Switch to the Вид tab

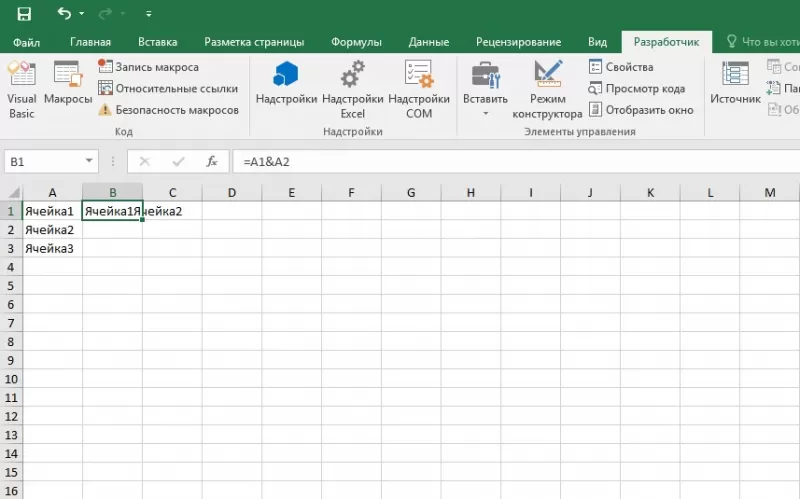coord(597,42)
